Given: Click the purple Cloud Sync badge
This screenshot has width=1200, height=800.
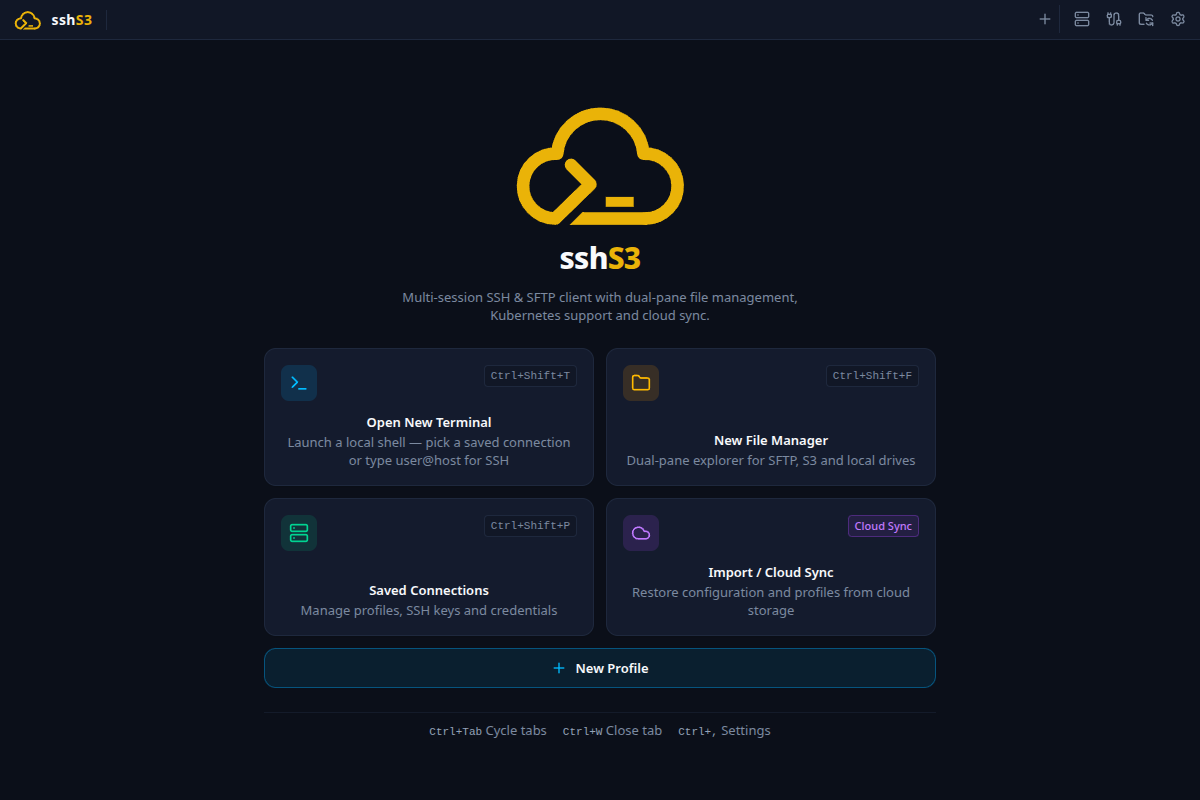Looking at the screenshot, I should 883,526.
